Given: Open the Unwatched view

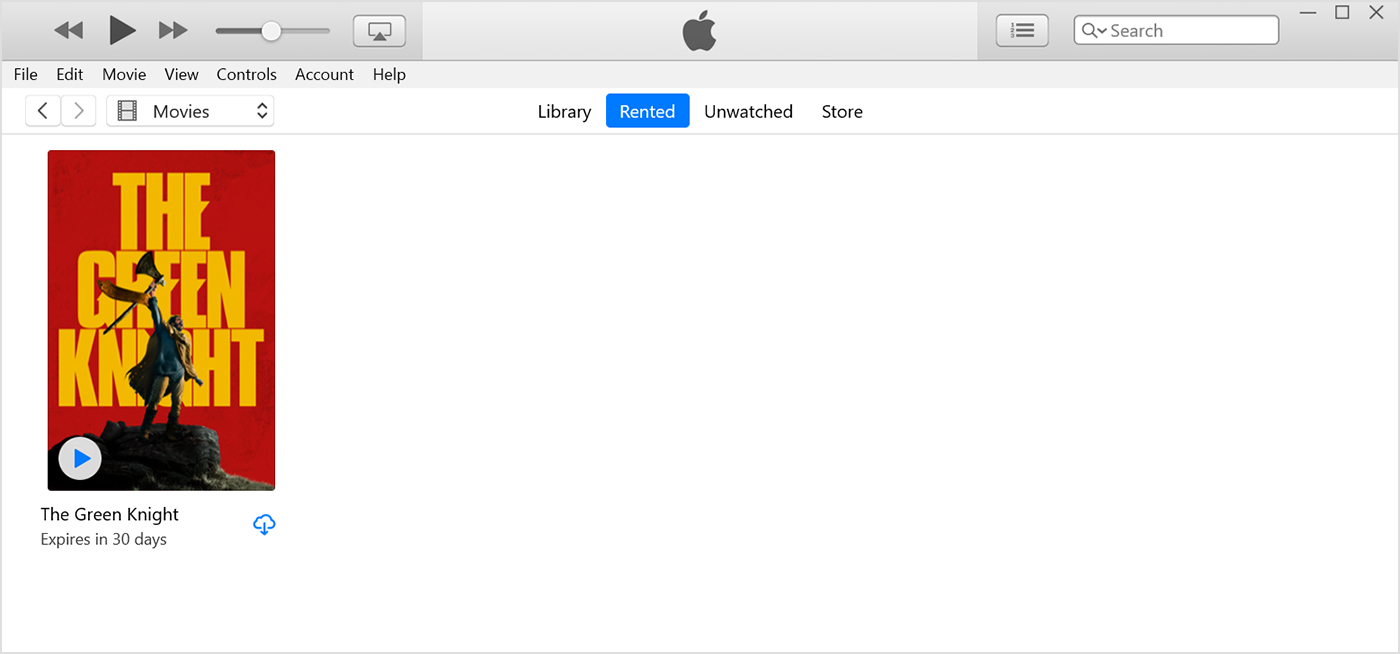Looking at the screenshot, I should (748, 111).
